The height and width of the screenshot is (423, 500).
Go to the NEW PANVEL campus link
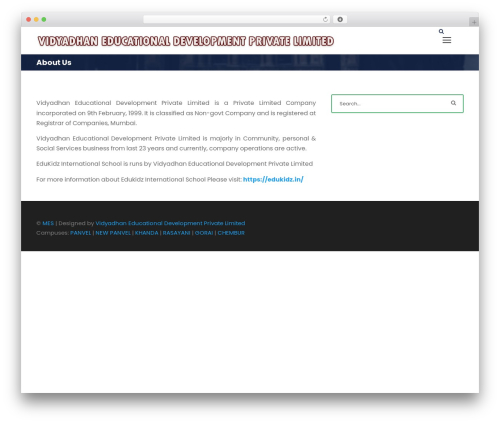[113, 233]
